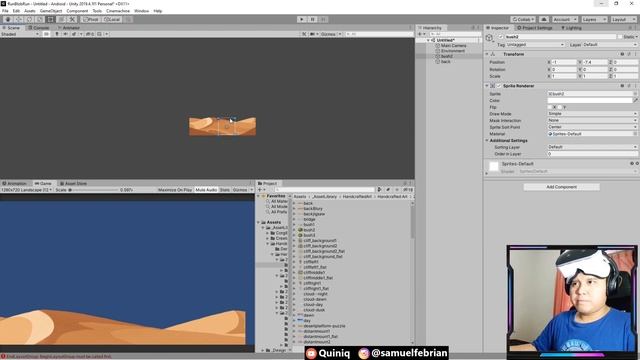
Task: Open the GameObject menu
Action: 51,11
